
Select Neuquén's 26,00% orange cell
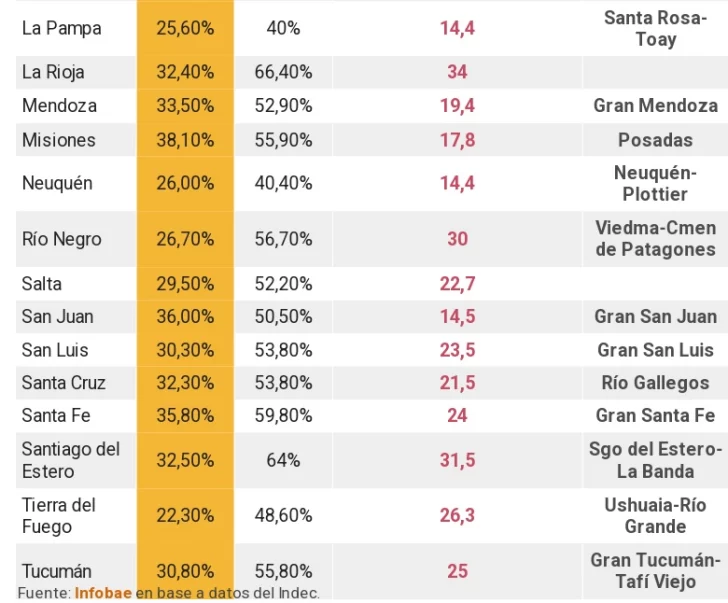185,183
